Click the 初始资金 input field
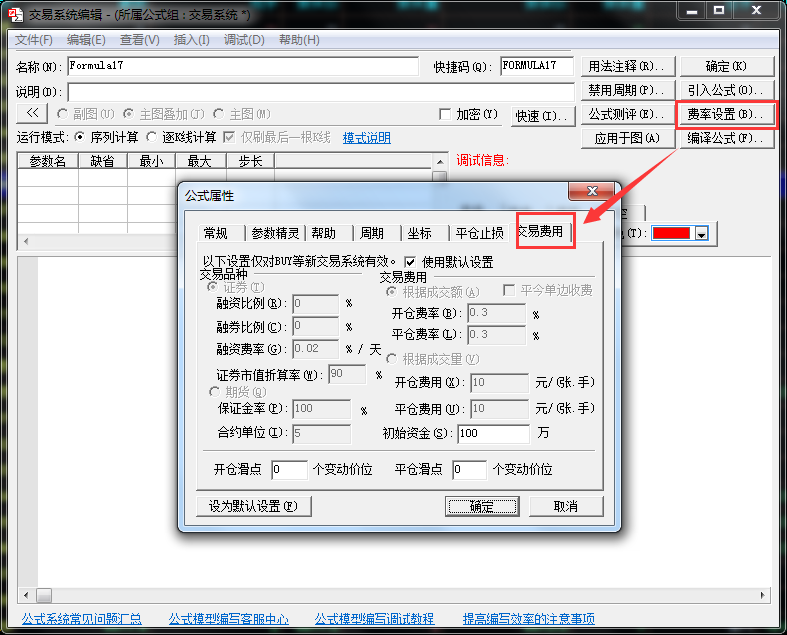Viewport: 787px width, 635px height. click(x=493, y=434)
